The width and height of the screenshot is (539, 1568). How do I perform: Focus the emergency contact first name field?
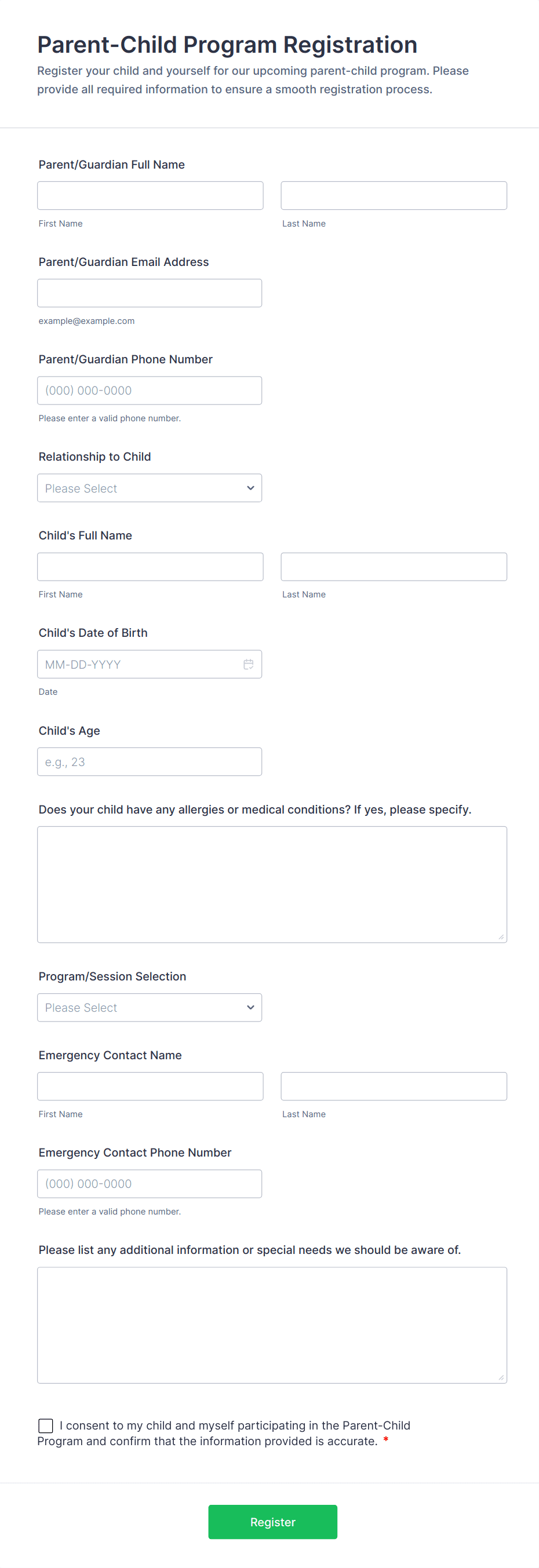[x=150, y=1086]
